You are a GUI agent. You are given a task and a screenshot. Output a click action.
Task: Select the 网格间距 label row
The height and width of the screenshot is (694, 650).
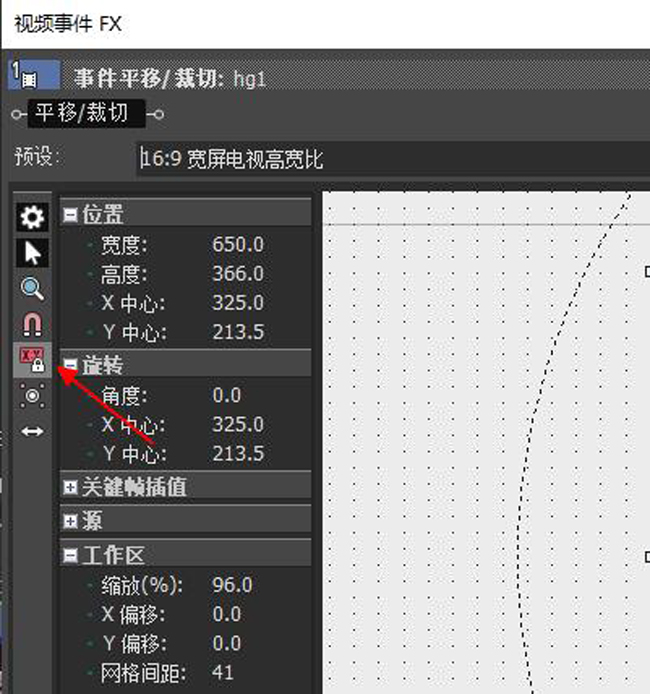click(143, 673)
